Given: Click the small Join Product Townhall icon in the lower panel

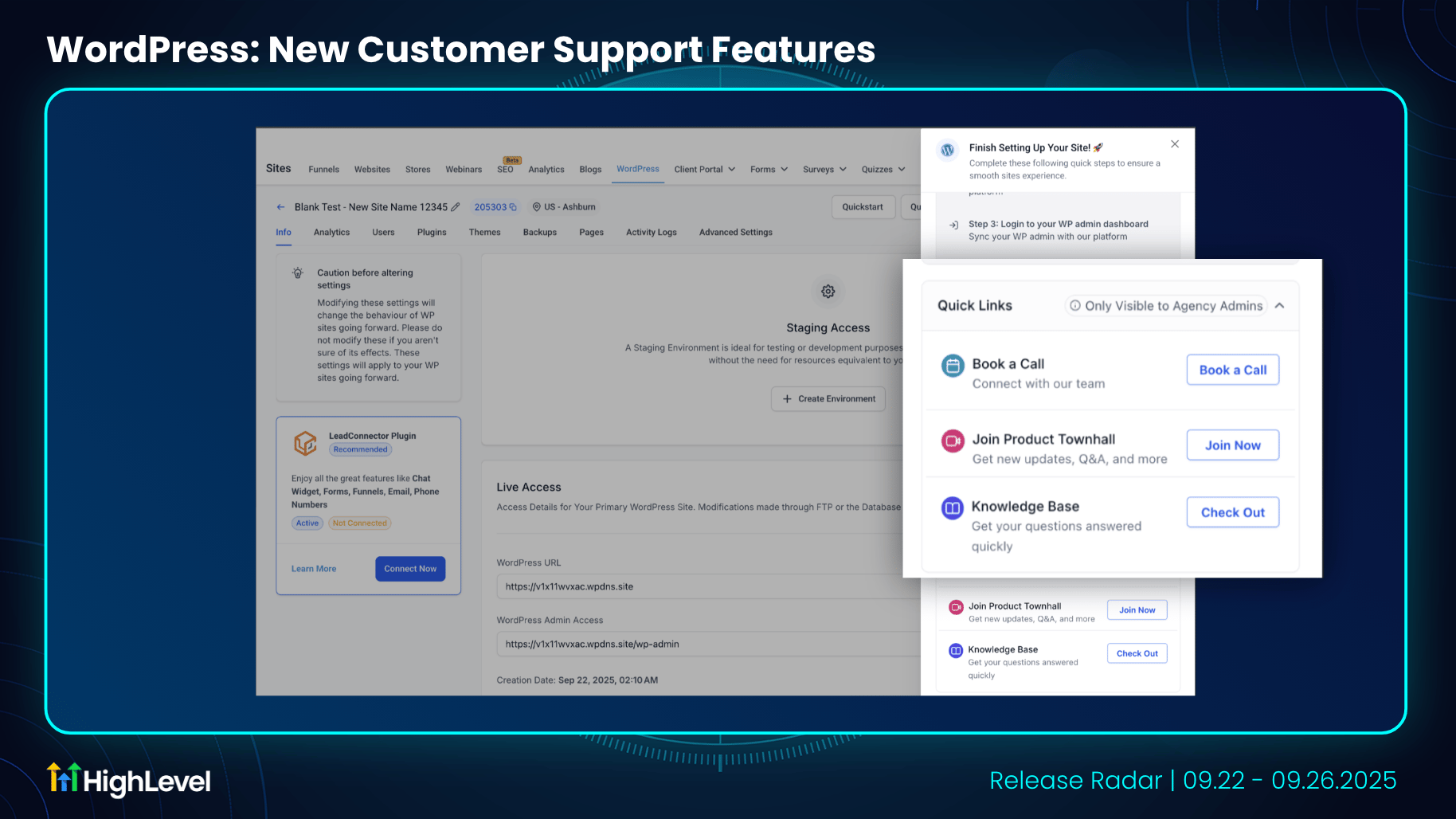Looking at the screenshot, I should pos(956,607).
